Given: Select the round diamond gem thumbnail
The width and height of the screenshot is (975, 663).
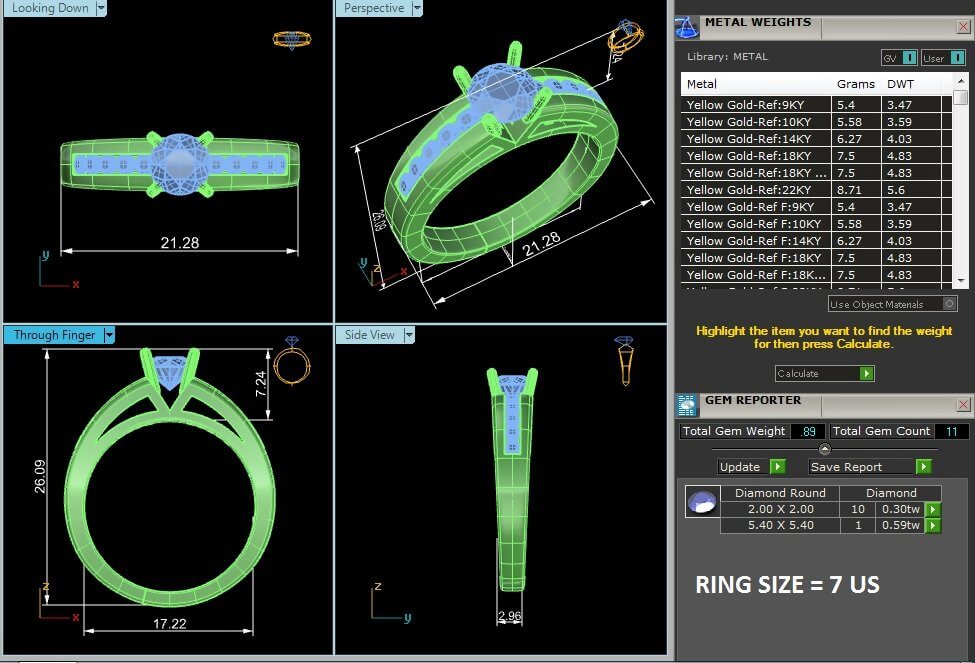Looking at the screenshot, I should 702,501.
